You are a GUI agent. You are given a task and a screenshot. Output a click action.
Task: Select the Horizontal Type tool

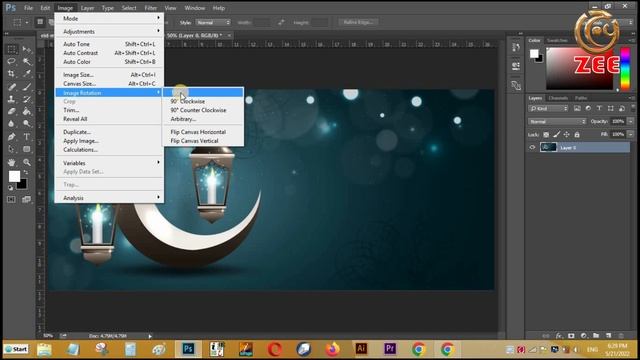tap(27, 137)
